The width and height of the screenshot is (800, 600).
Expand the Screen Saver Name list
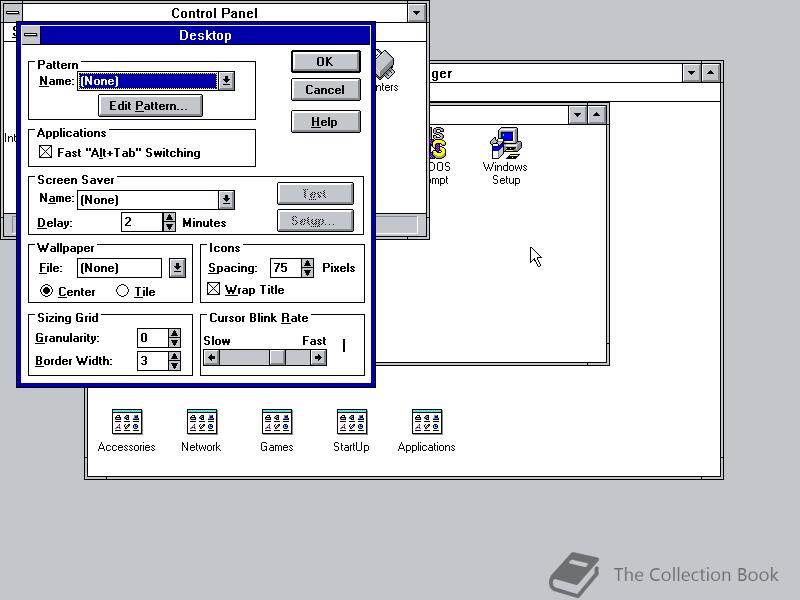(224, 199)
